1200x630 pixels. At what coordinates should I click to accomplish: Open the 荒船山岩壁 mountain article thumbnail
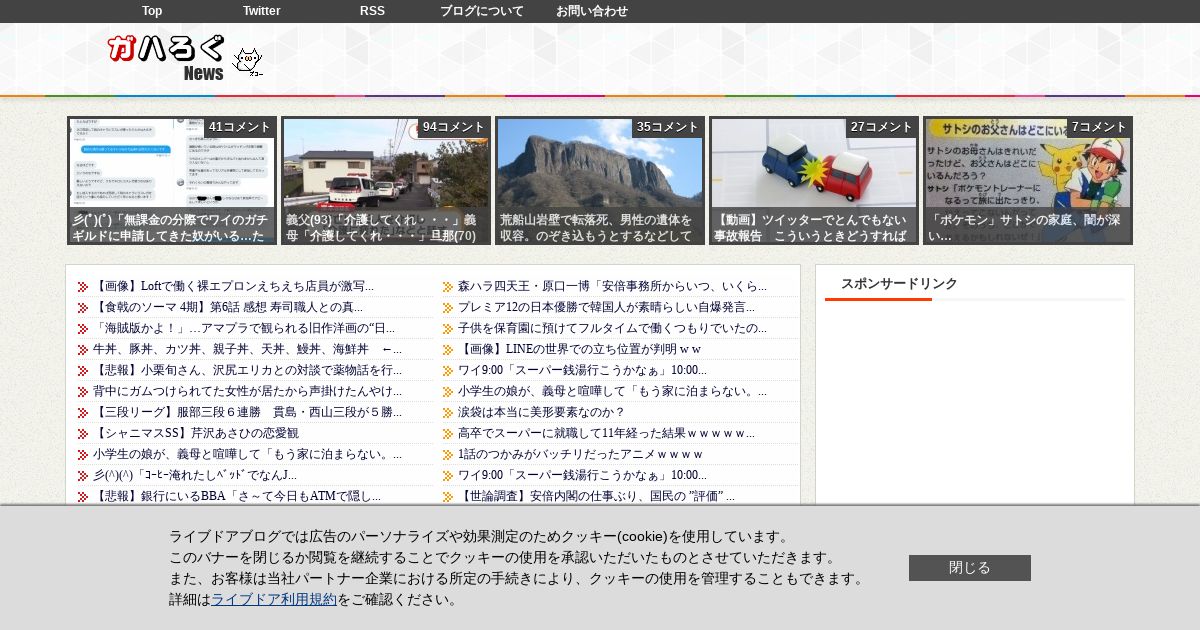click(x=600, y=180)
